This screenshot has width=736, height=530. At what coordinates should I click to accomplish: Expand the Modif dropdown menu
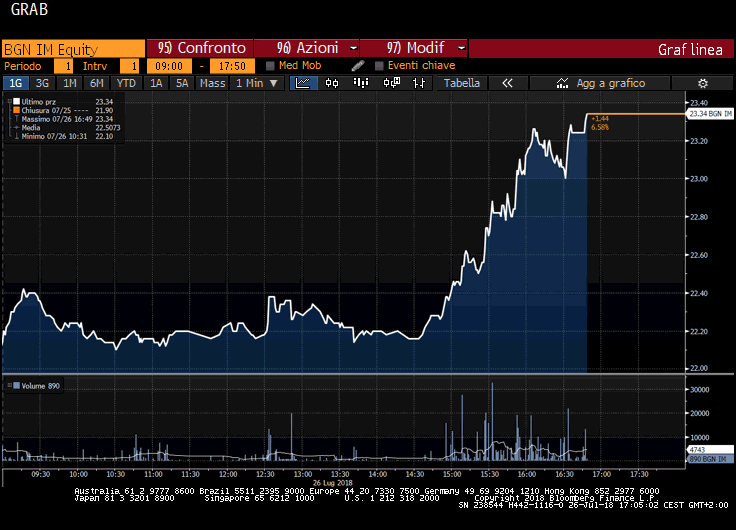[x=414, y=48]
